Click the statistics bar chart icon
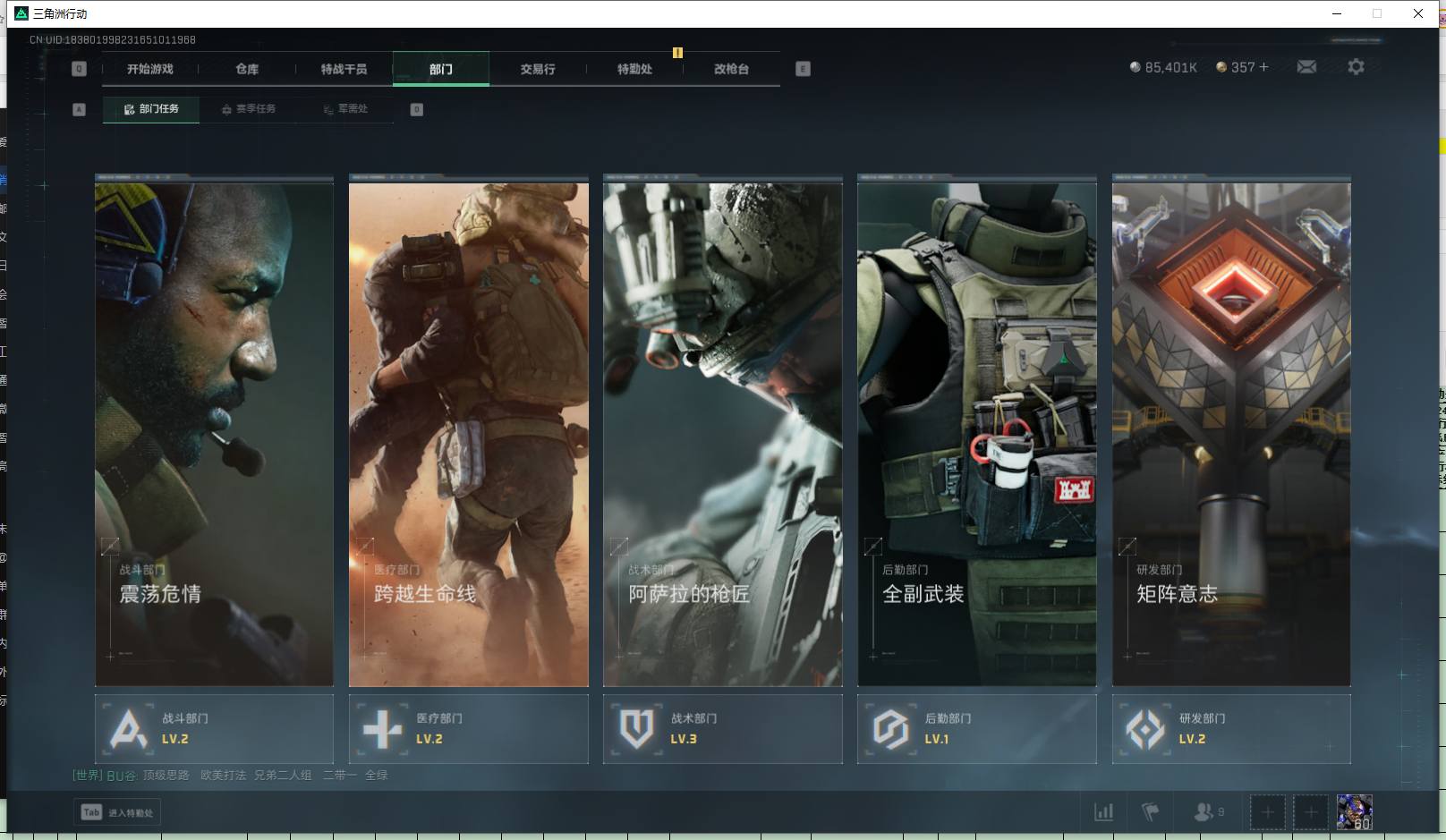 tap(1104, 812)
